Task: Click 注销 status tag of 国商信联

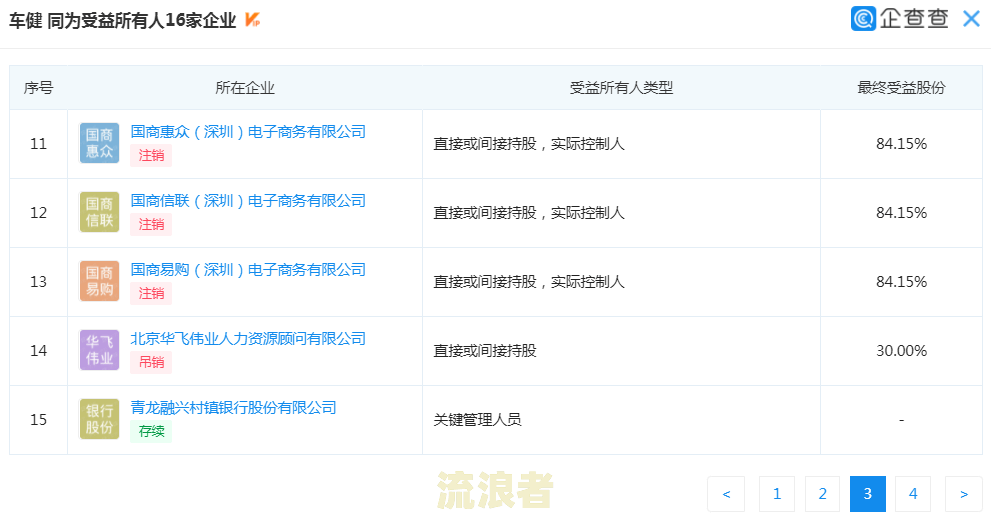Action: point(151,224)
